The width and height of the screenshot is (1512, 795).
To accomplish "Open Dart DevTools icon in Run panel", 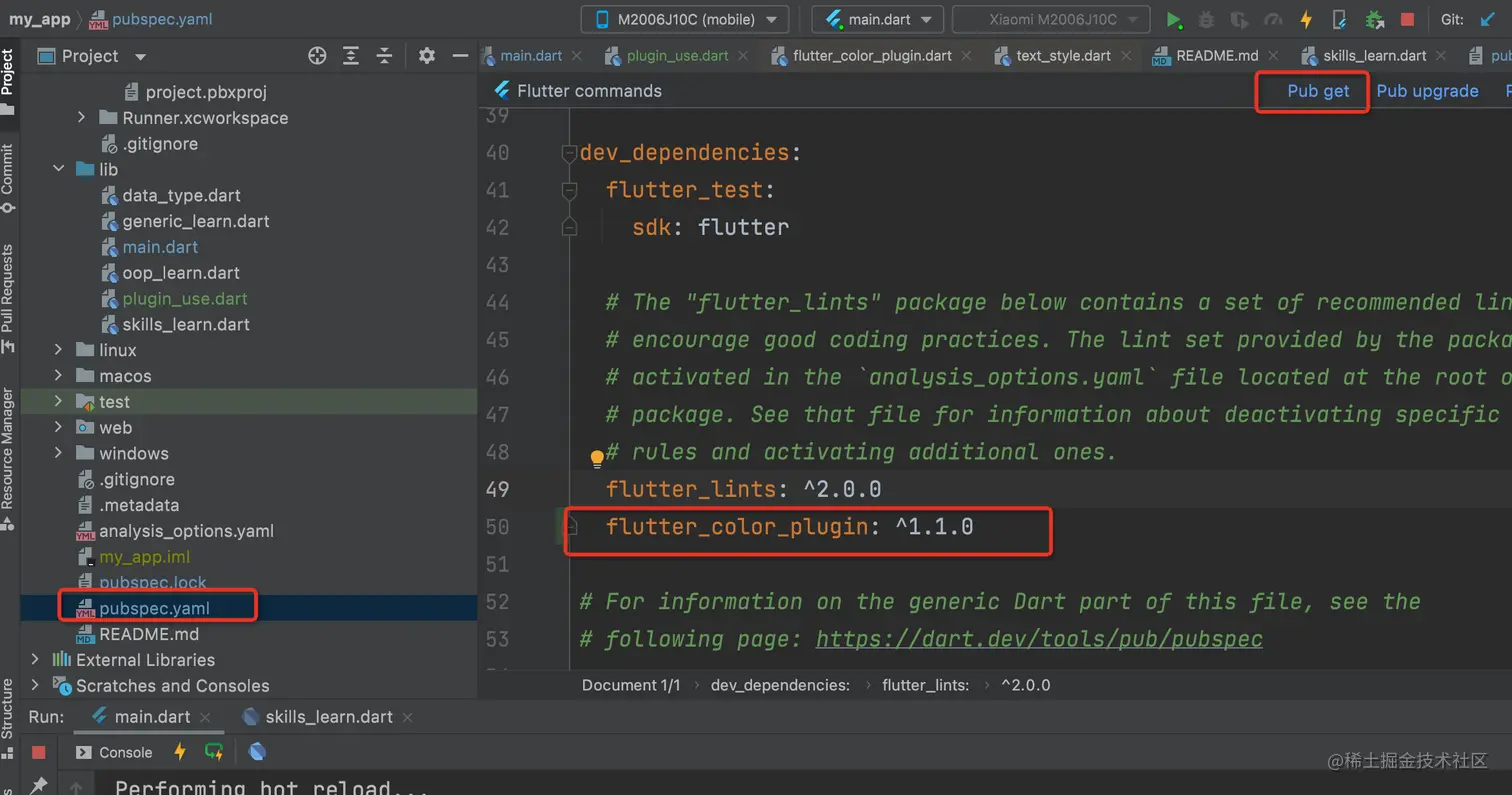I will click(x=257, y=751).
